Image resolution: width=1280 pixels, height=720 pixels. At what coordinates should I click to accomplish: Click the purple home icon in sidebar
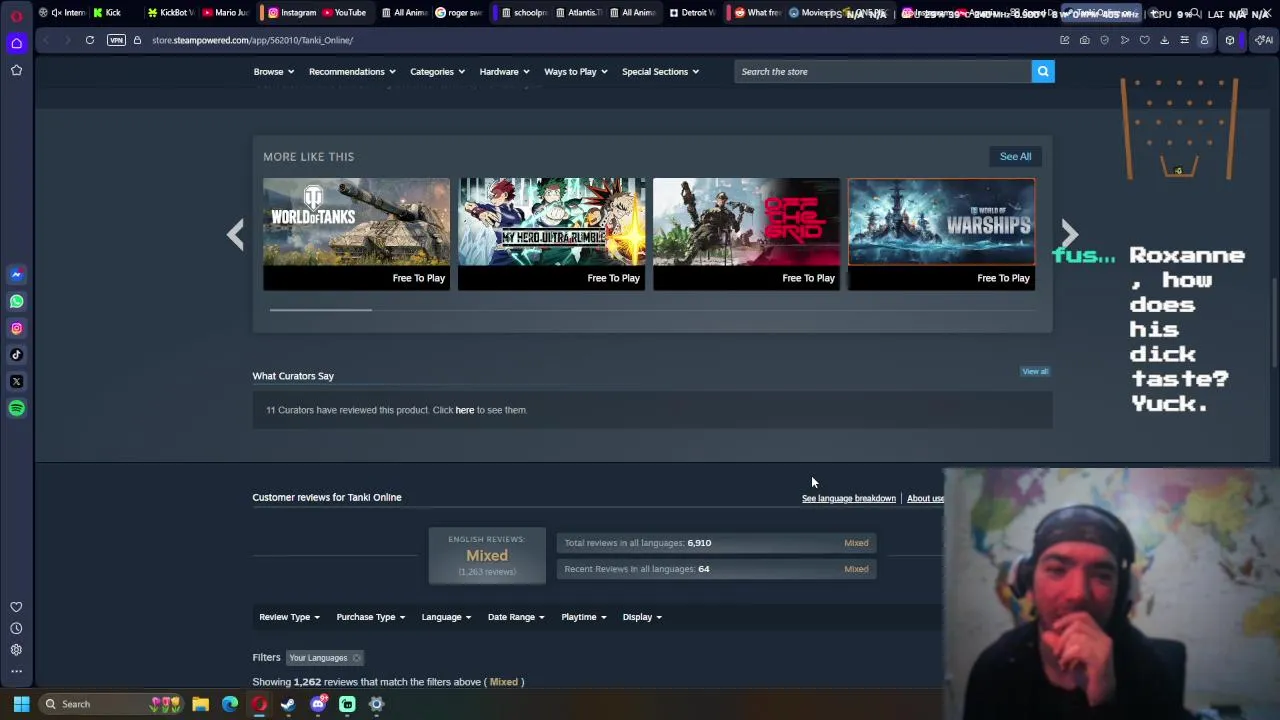pyautogui.click(x=16, y=43)
